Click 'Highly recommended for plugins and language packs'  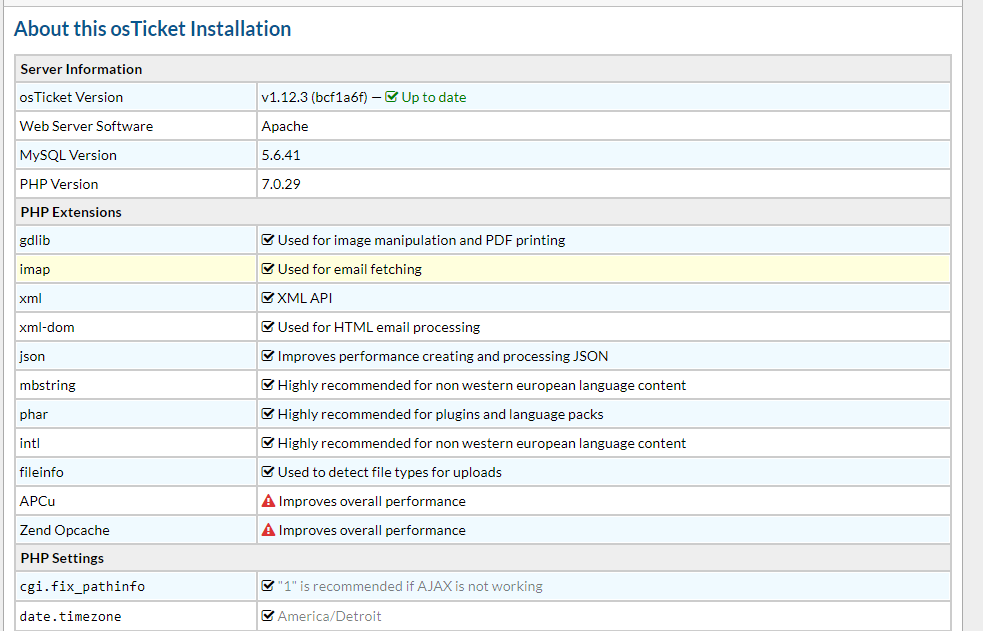pyautogui.click(x=440, y=414)
